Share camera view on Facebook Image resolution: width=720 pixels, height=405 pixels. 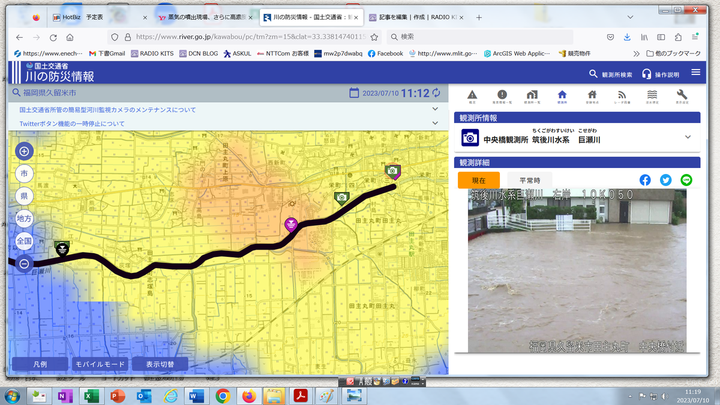(x=645, y=180)
